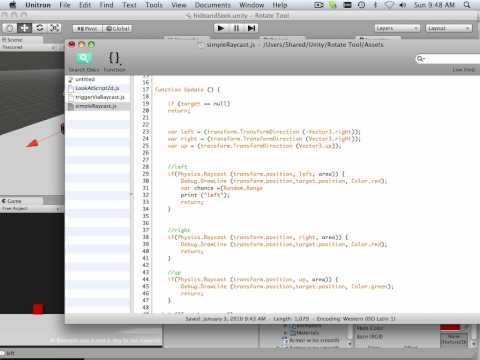The width and height of the screenshot is (480, 360).
Task: Click the Project panel scrollbar down arrow
Action: 349,344
